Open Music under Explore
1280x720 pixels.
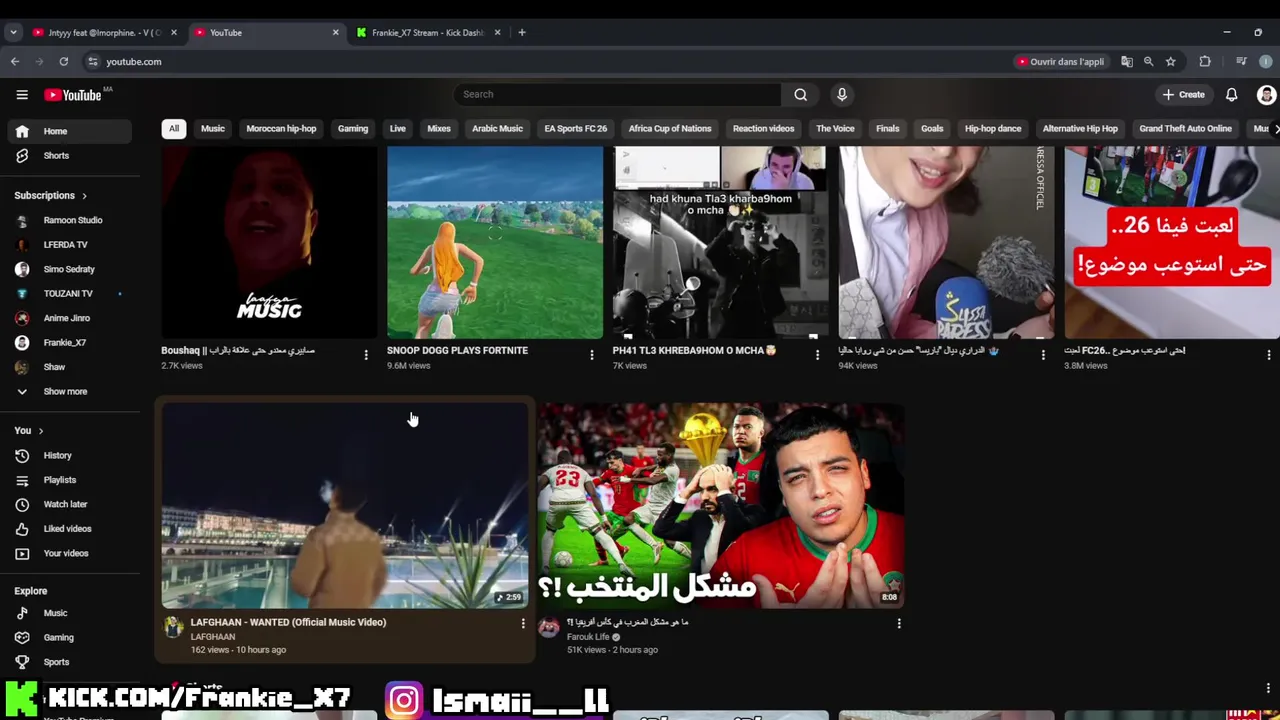click(x=69, y=613)
